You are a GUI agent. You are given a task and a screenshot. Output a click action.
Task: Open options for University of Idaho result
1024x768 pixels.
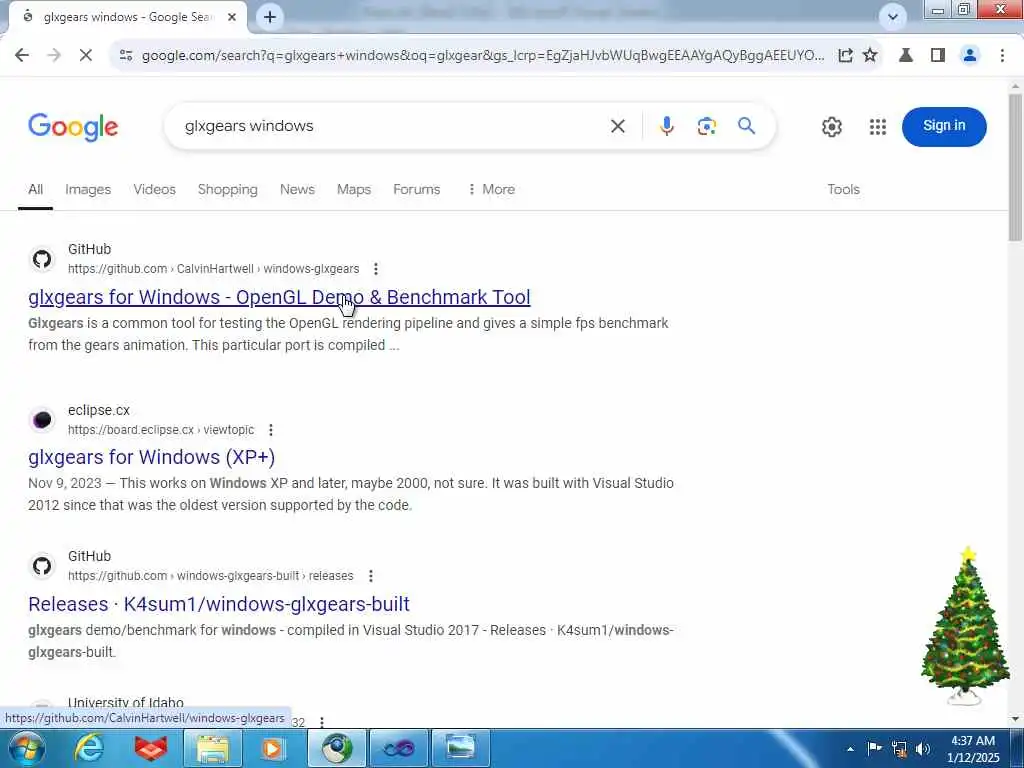322,722
